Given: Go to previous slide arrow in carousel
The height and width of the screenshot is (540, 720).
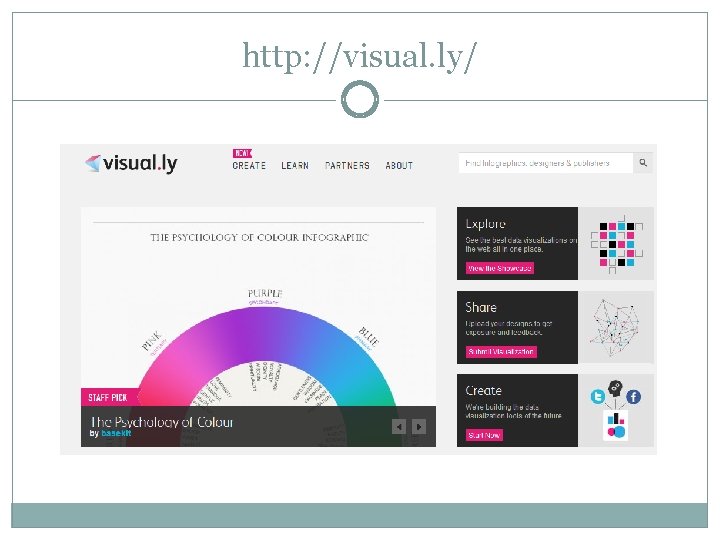Looking at the screenshot, I should coord(399,427).
